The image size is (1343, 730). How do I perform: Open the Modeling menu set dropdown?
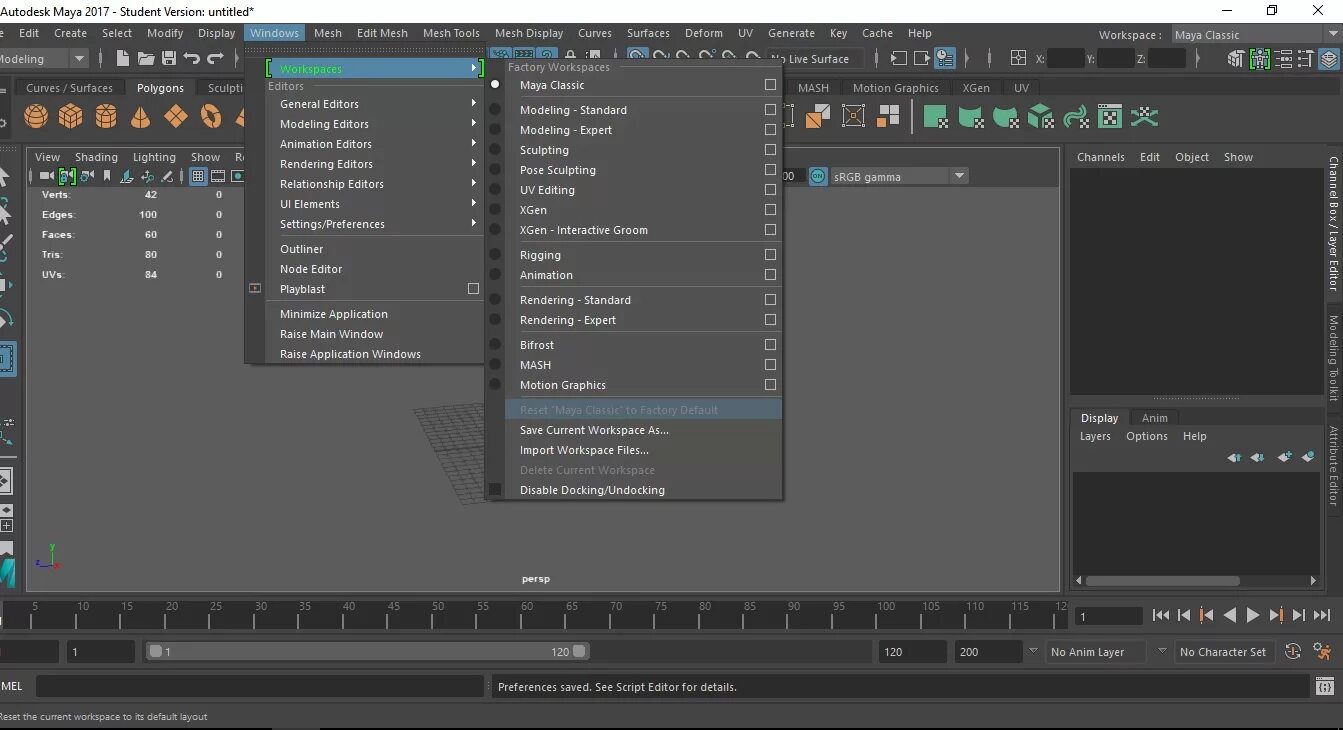click(x=45, y=59)
